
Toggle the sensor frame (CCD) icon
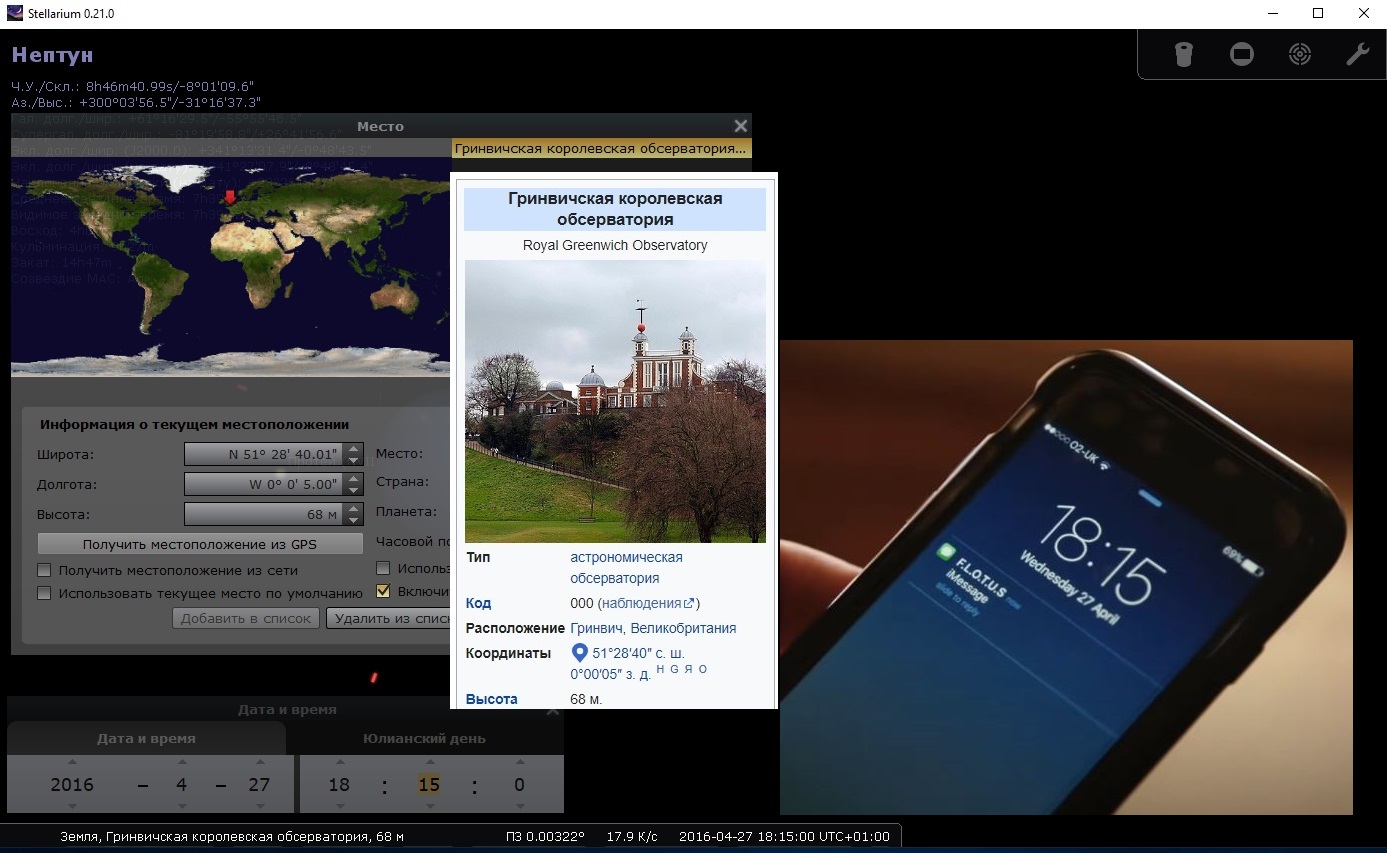pyautogui.click(x=1242, y=54)
